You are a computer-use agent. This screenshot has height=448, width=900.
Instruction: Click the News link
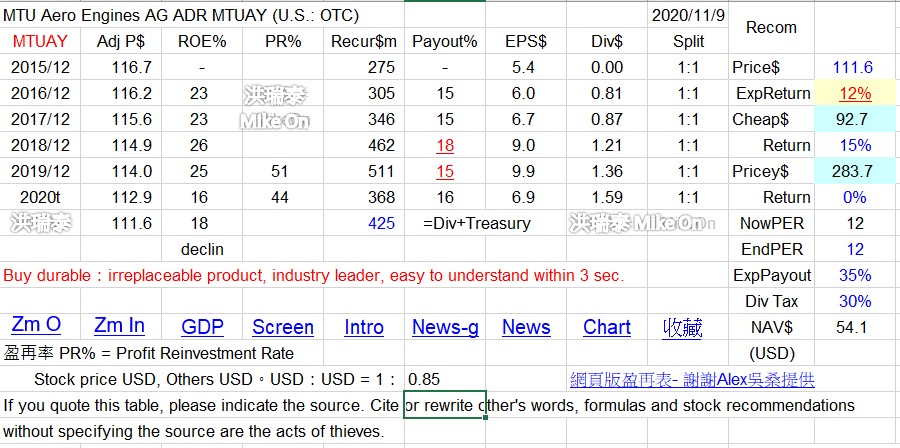[x=526, y=327]
